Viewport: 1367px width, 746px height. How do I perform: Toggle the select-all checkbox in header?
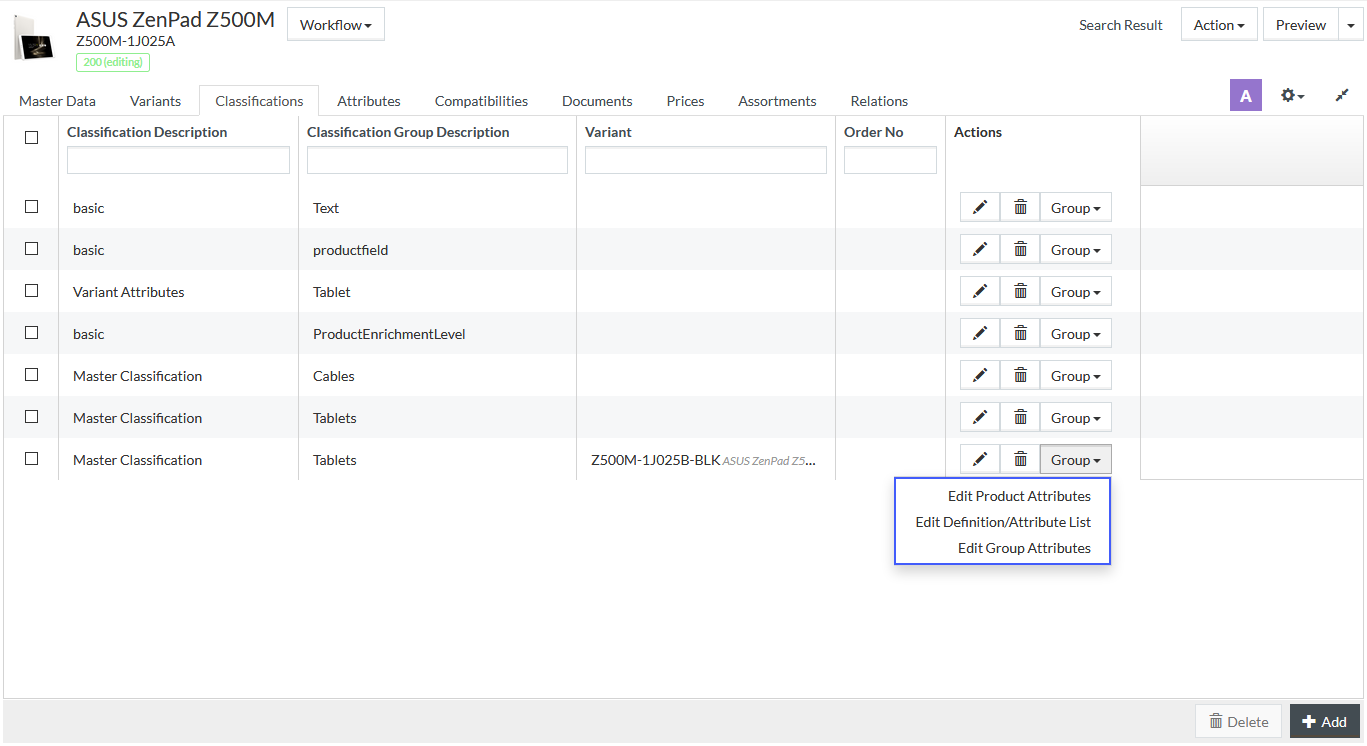(31, 137)
